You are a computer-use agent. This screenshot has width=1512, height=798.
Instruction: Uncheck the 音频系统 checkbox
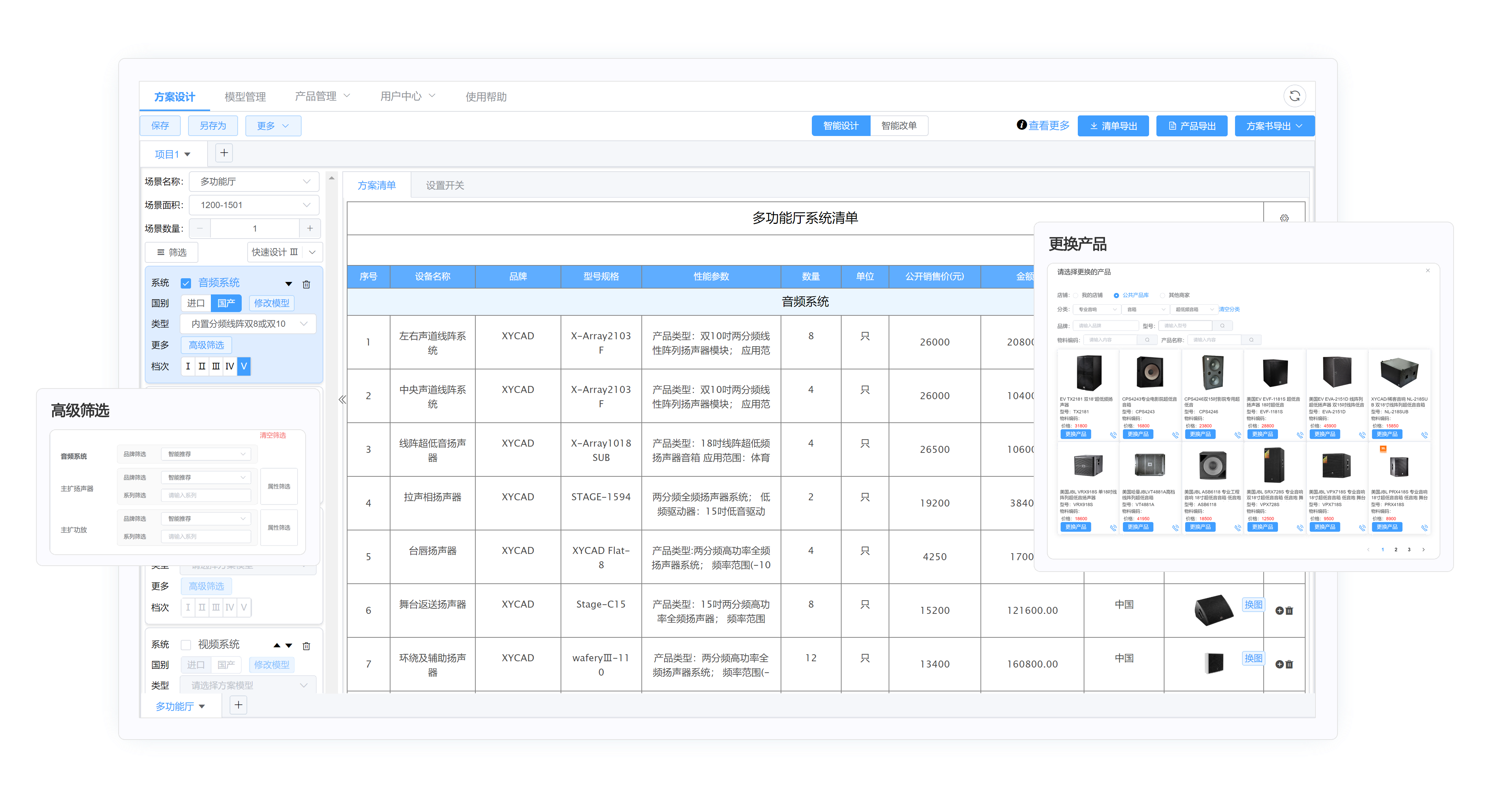pyautogui.click(x=186, y=283)
